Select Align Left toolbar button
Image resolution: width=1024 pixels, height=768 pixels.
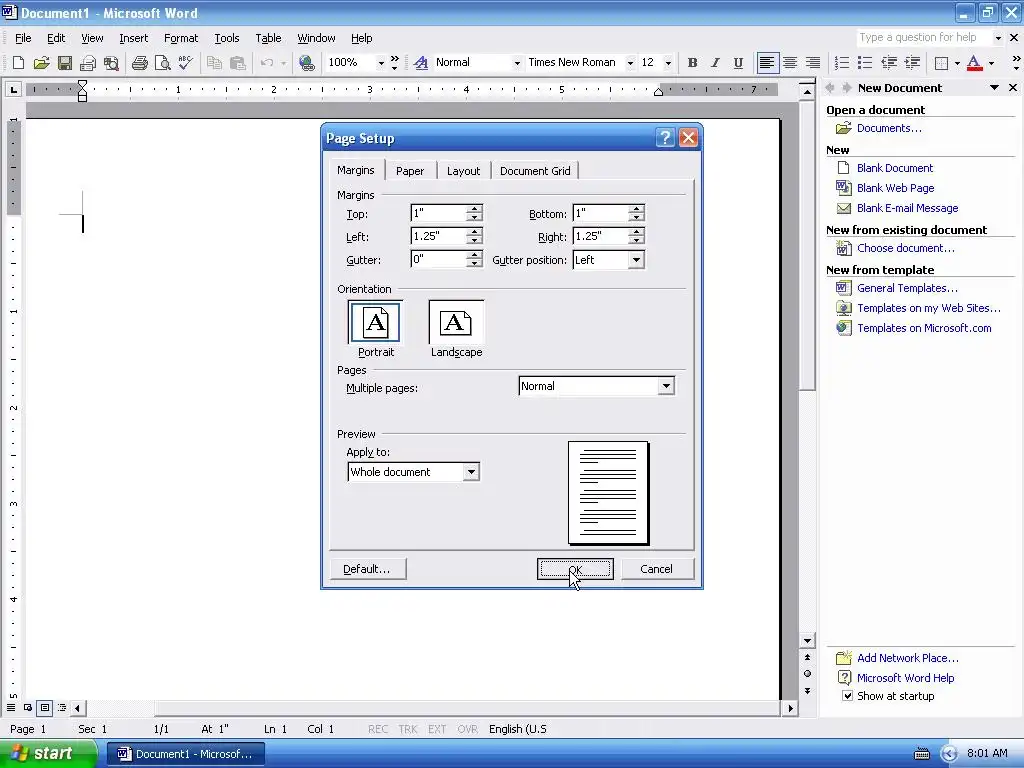tap(767, 63)
